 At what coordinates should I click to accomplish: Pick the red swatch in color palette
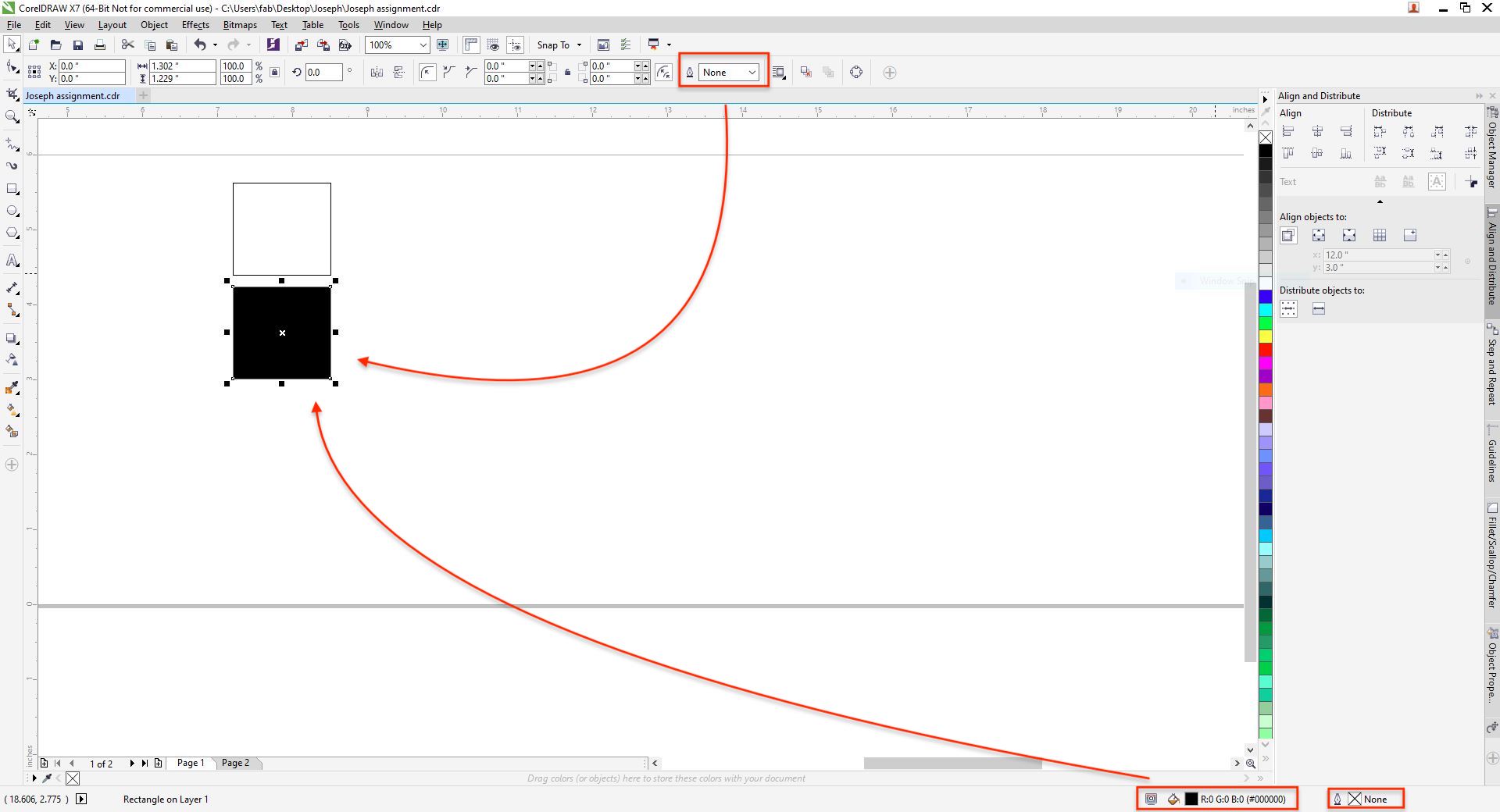1265,350
